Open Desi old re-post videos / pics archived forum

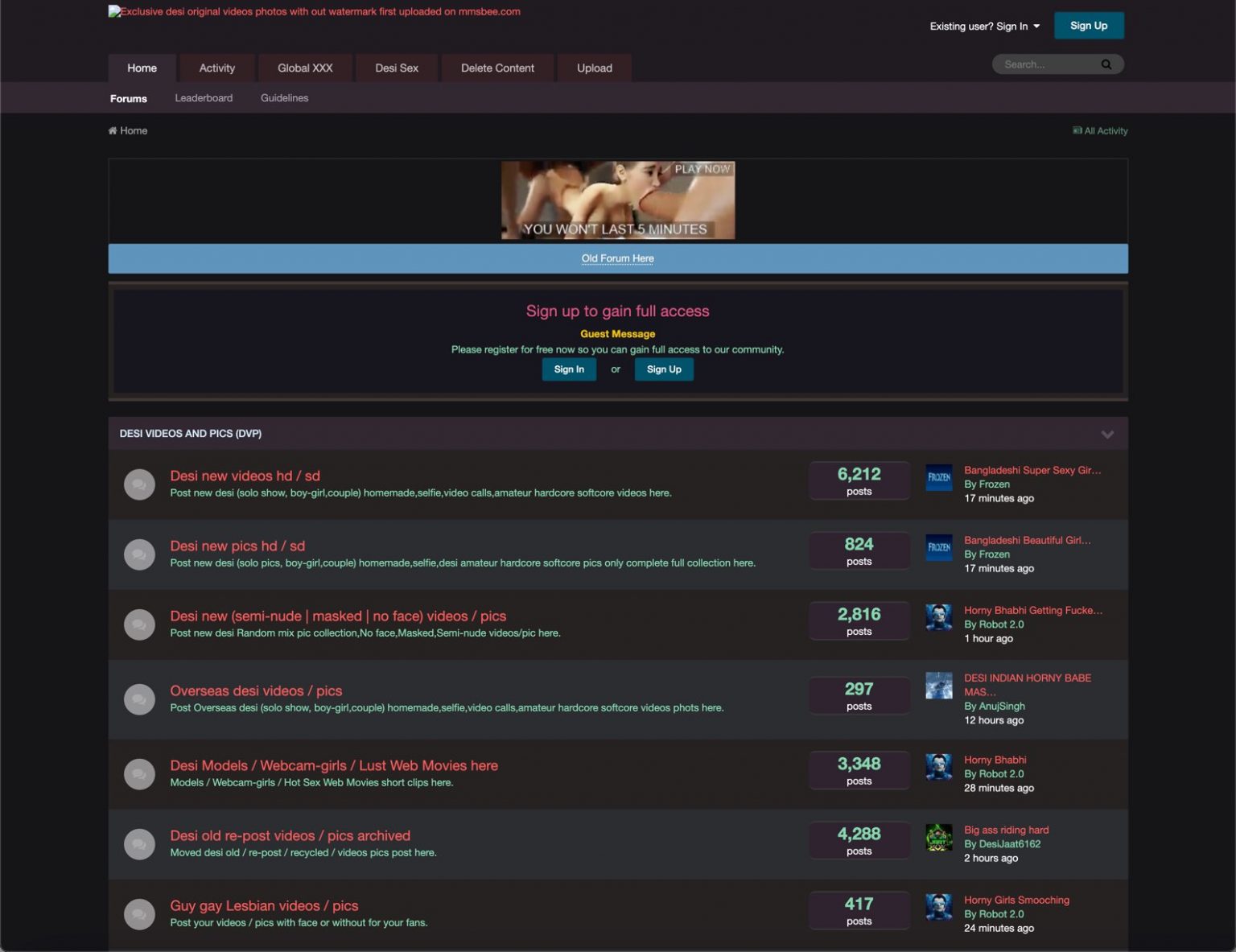point(290,835)
